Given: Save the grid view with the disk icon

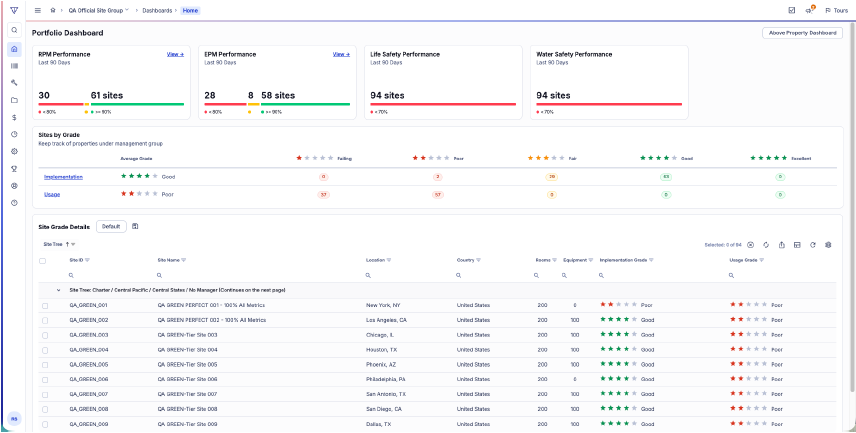Looking at the screenshot, I should [135, 226].
